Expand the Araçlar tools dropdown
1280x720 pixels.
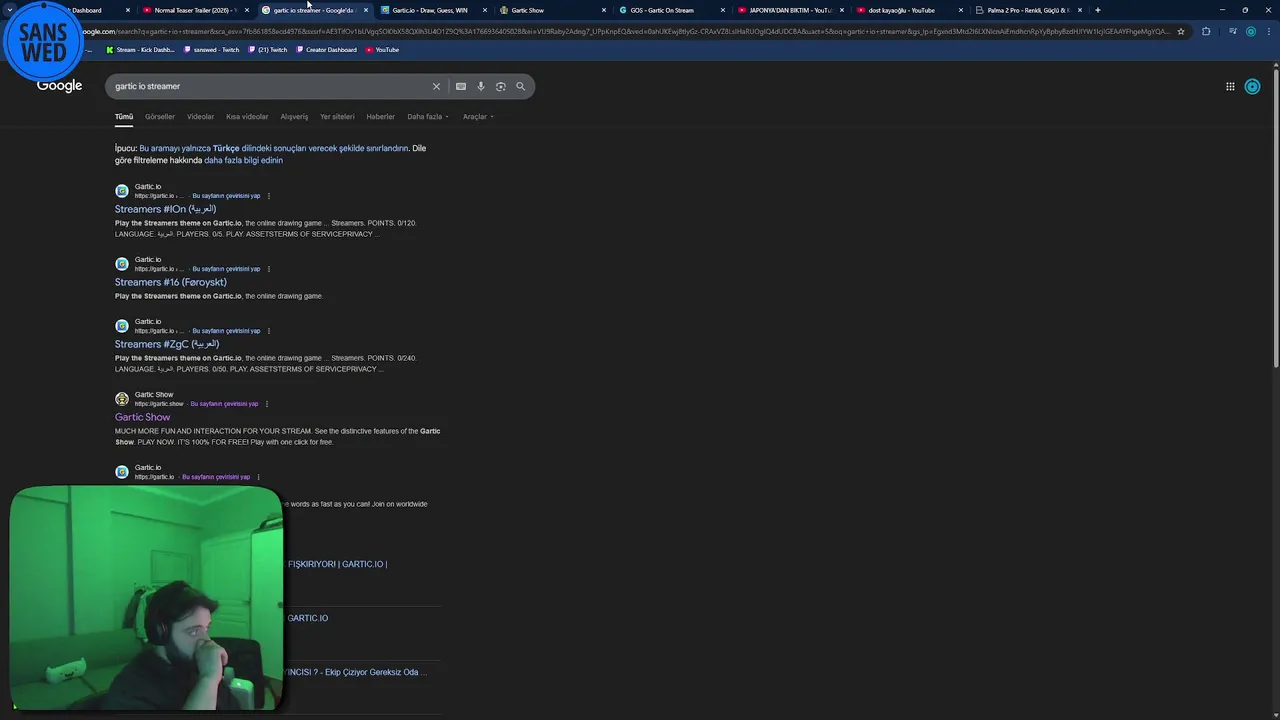[x=478, y=117]
